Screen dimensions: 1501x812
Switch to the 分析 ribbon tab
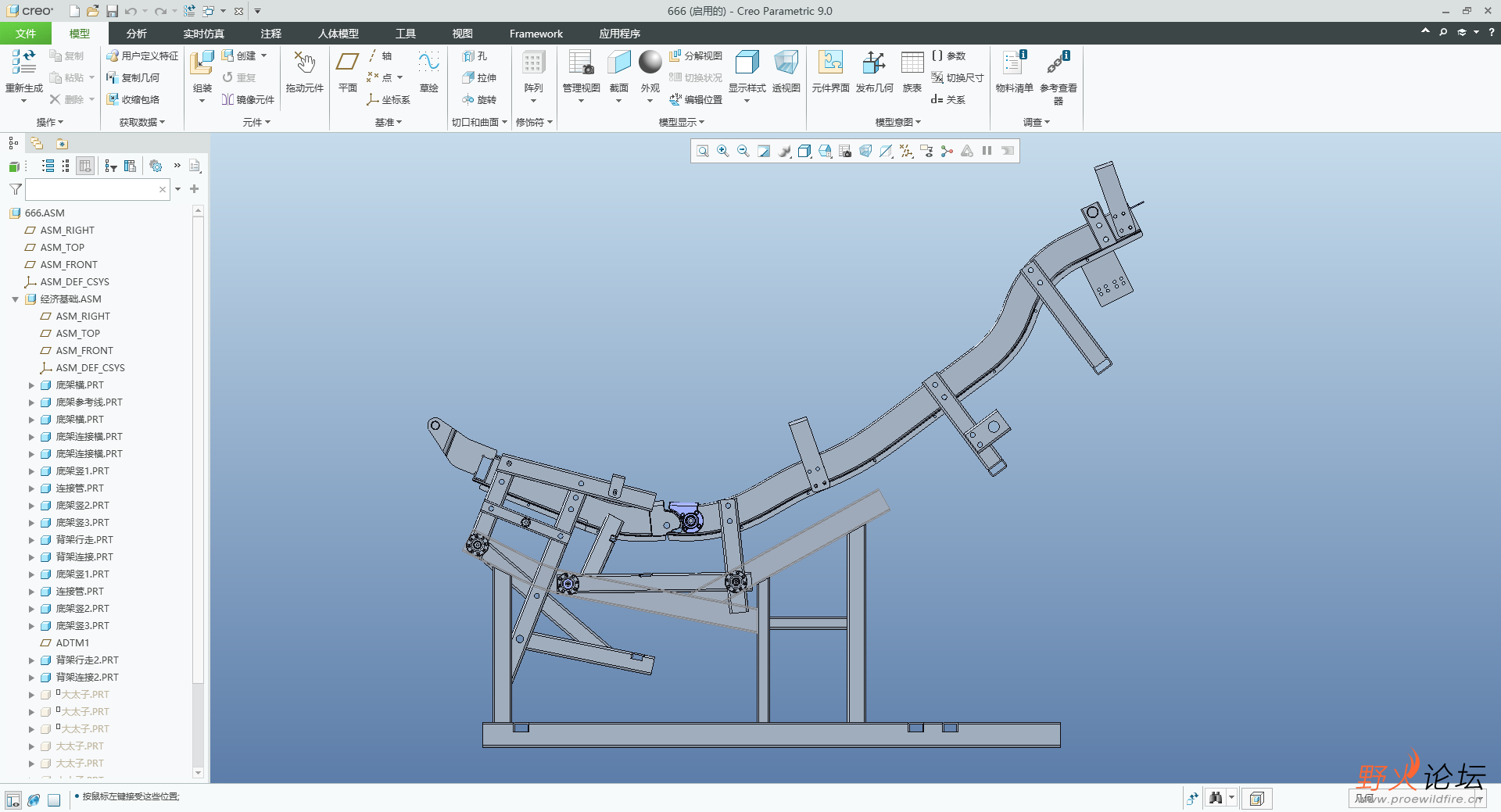(x=136, y=34)
